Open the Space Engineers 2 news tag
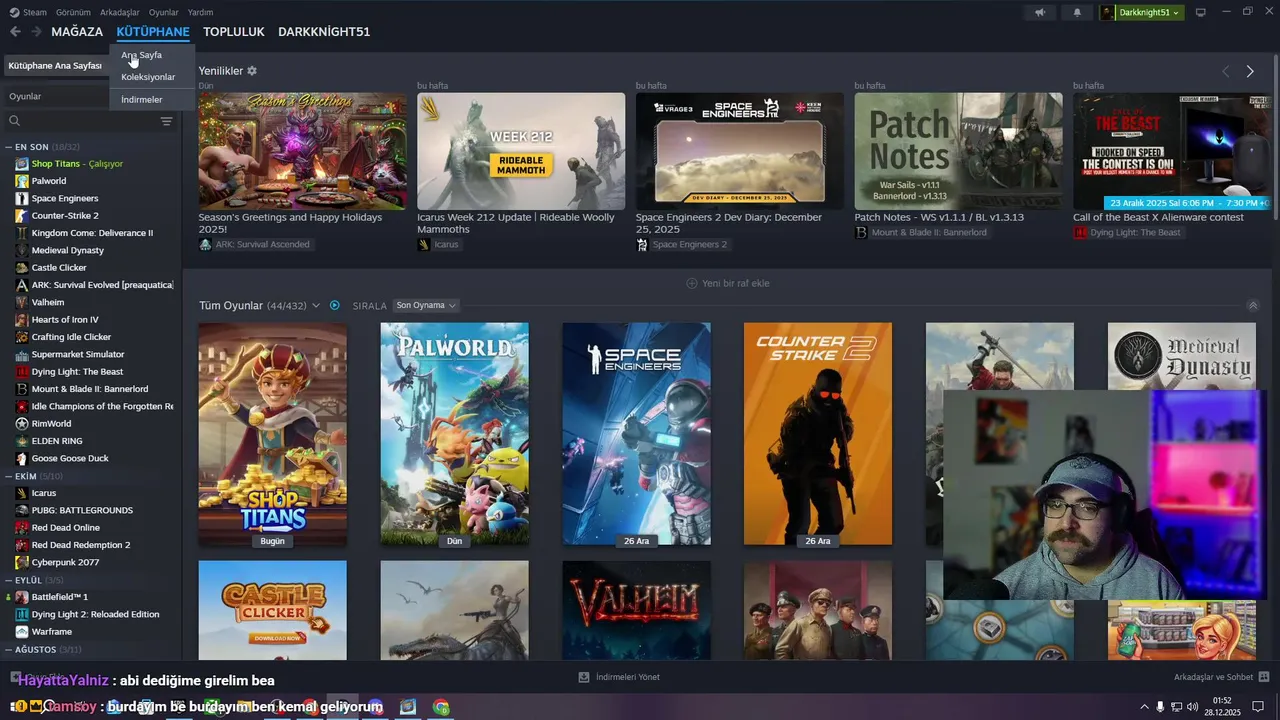1280x720 pixels. tap(682, 244)
